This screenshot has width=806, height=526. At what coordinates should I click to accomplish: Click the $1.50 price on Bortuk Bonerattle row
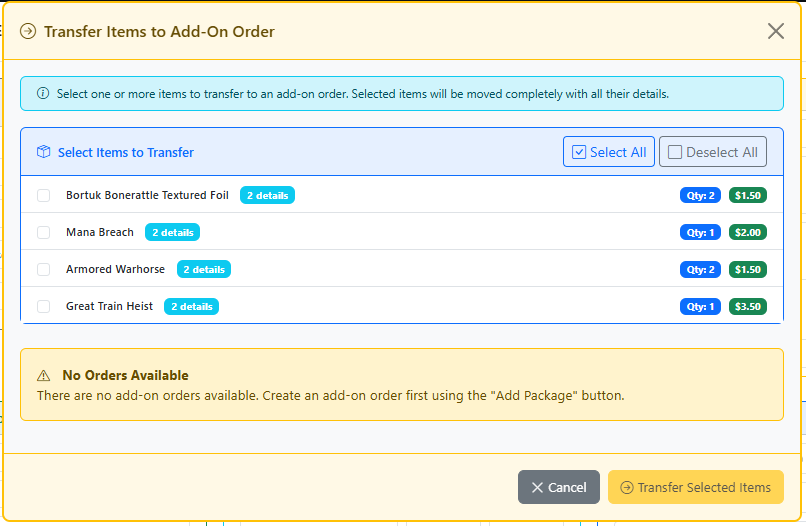pyautogui.click(x=748, y=195)
